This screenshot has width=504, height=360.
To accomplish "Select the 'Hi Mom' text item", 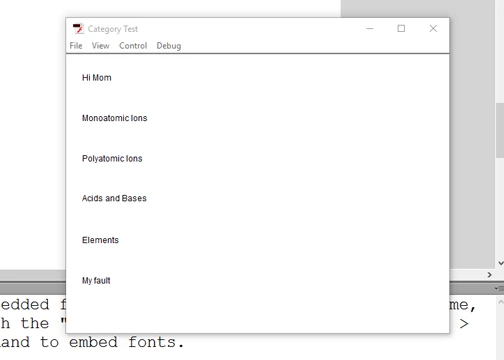I will tap(97, 78).
